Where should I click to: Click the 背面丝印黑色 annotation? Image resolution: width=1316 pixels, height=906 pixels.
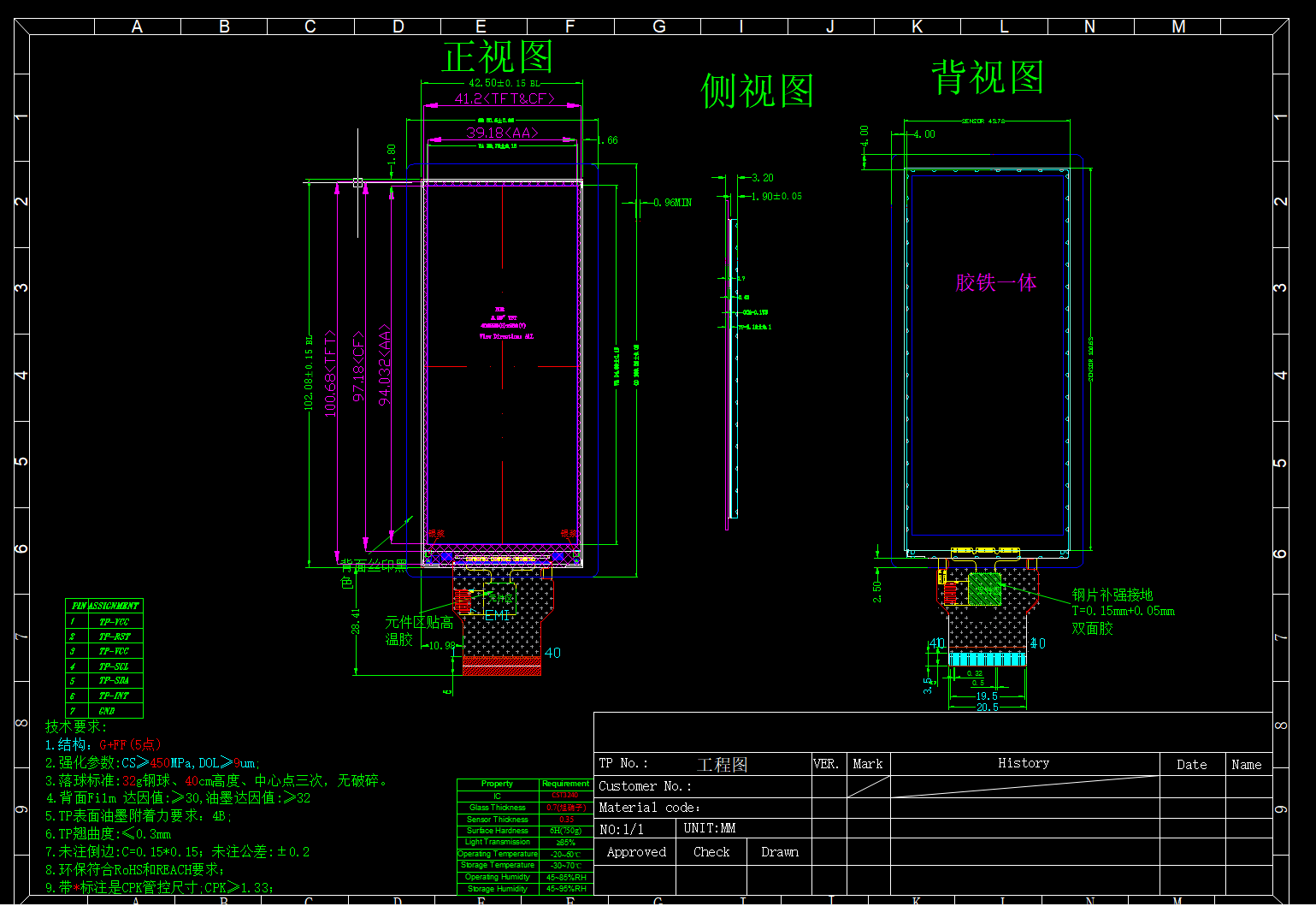375,573
